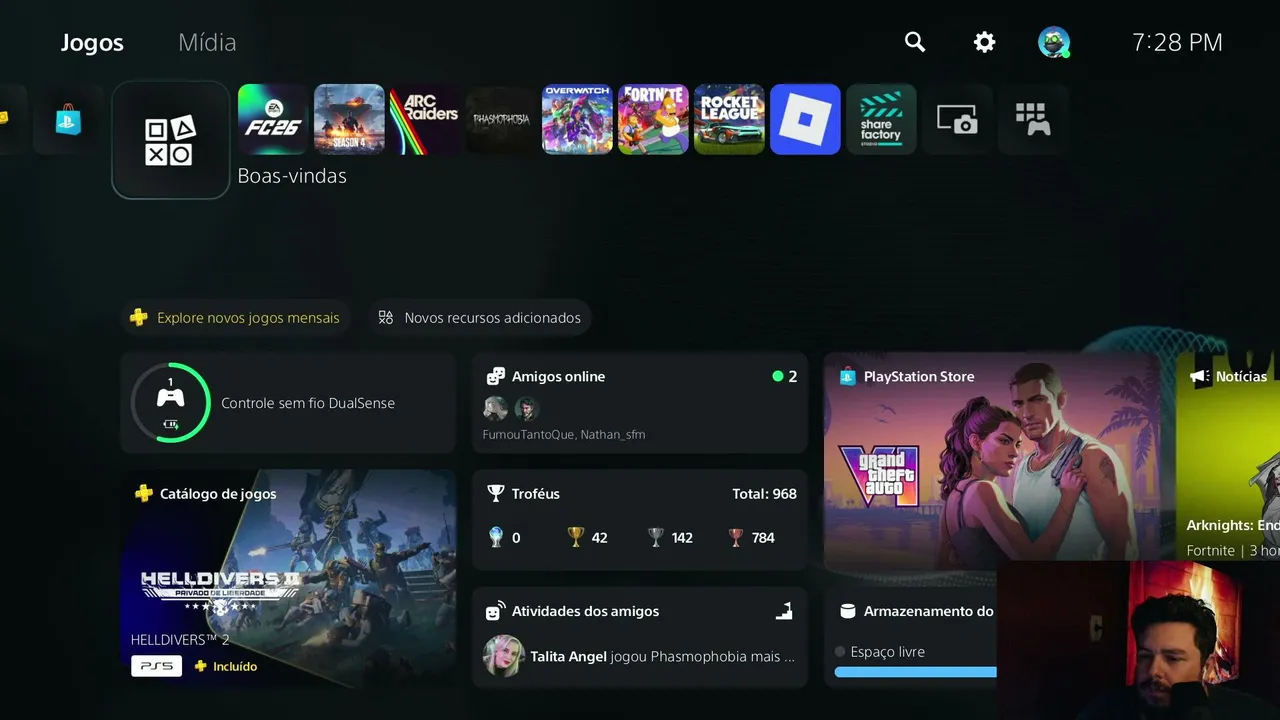Click the bronze trophy icon showing 784
Image resolution: width=1280 pixels, height=720 pixels.
pos(736,537)
